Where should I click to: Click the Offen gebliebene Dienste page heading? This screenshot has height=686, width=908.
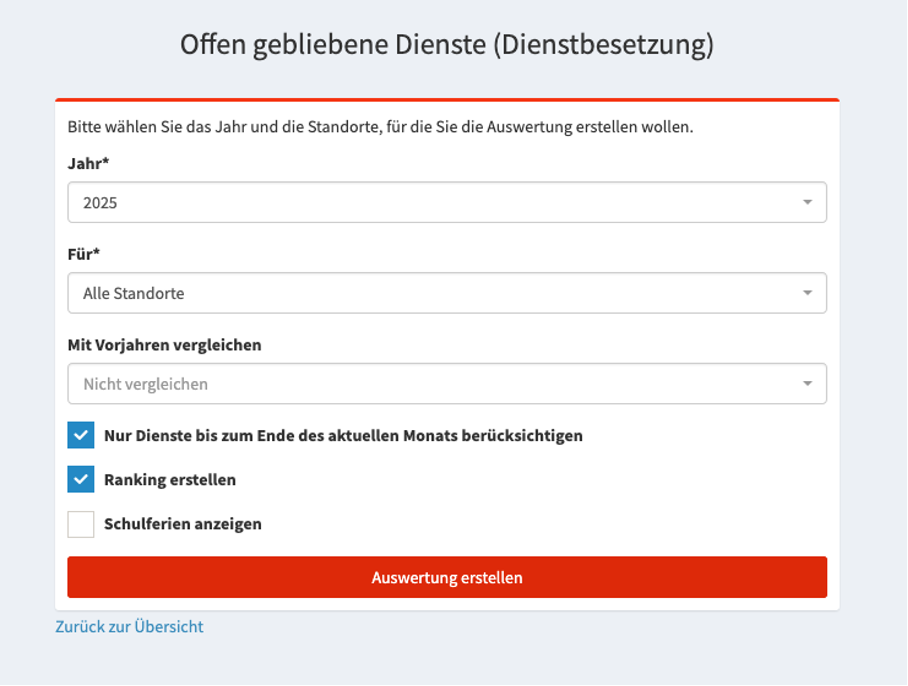(447, 45)
